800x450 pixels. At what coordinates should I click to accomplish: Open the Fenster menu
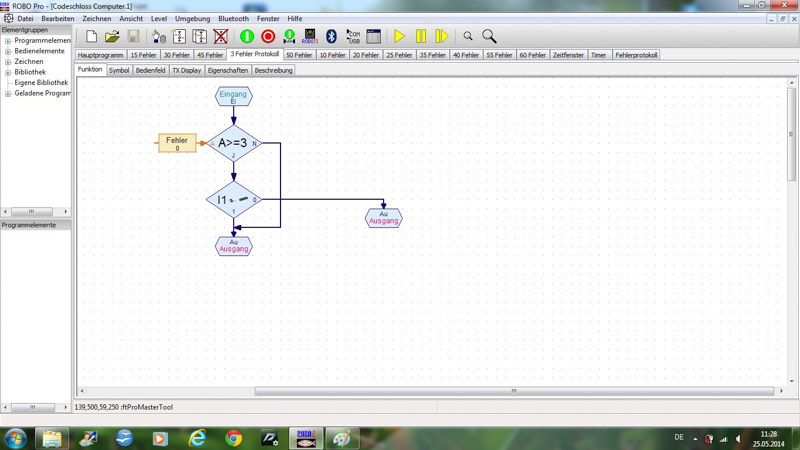[x=268, y=18]
